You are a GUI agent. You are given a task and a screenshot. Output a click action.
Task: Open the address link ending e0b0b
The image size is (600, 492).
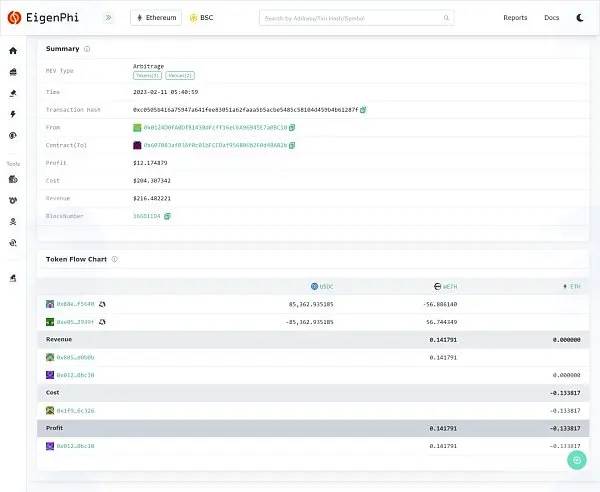[75, 357]
